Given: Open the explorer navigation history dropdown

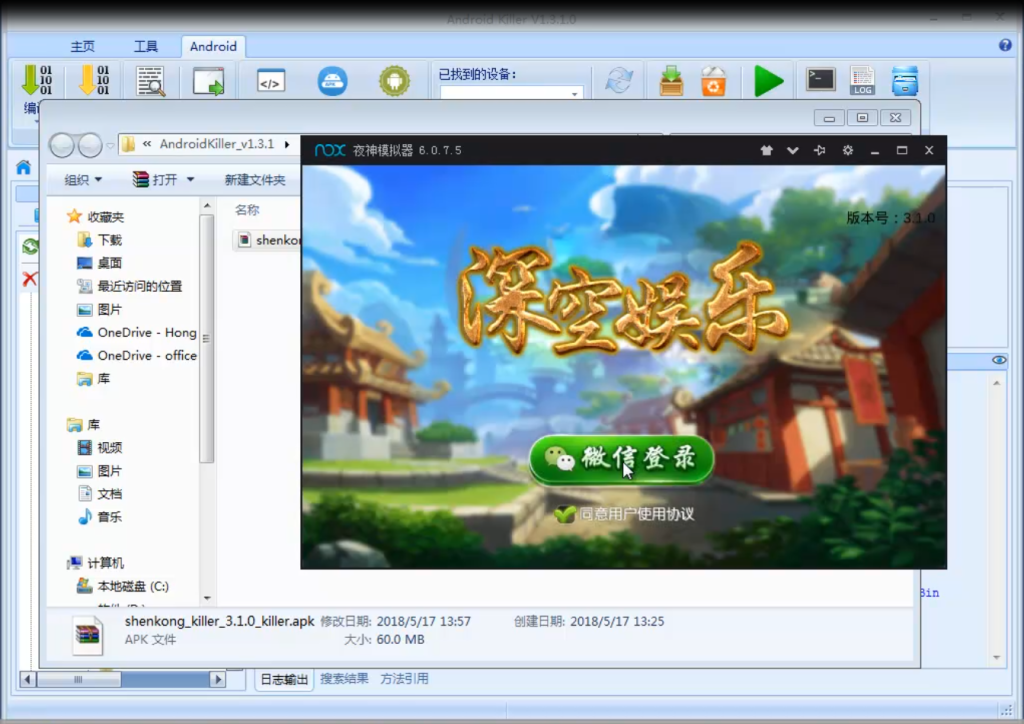Looking at the screenshot, I should coord(110,145).
